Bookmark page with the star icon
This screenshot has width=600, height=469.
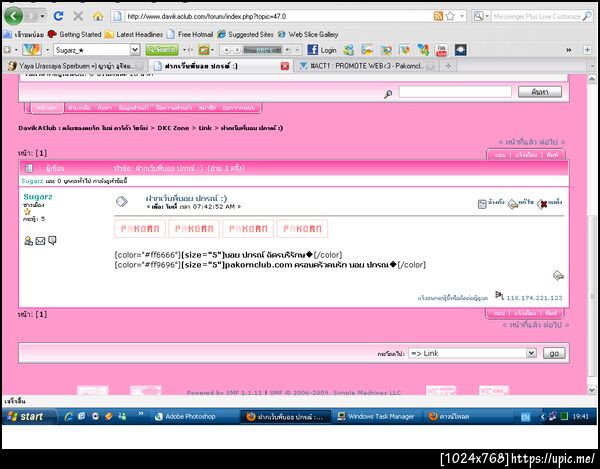click(x=450, y=16)
